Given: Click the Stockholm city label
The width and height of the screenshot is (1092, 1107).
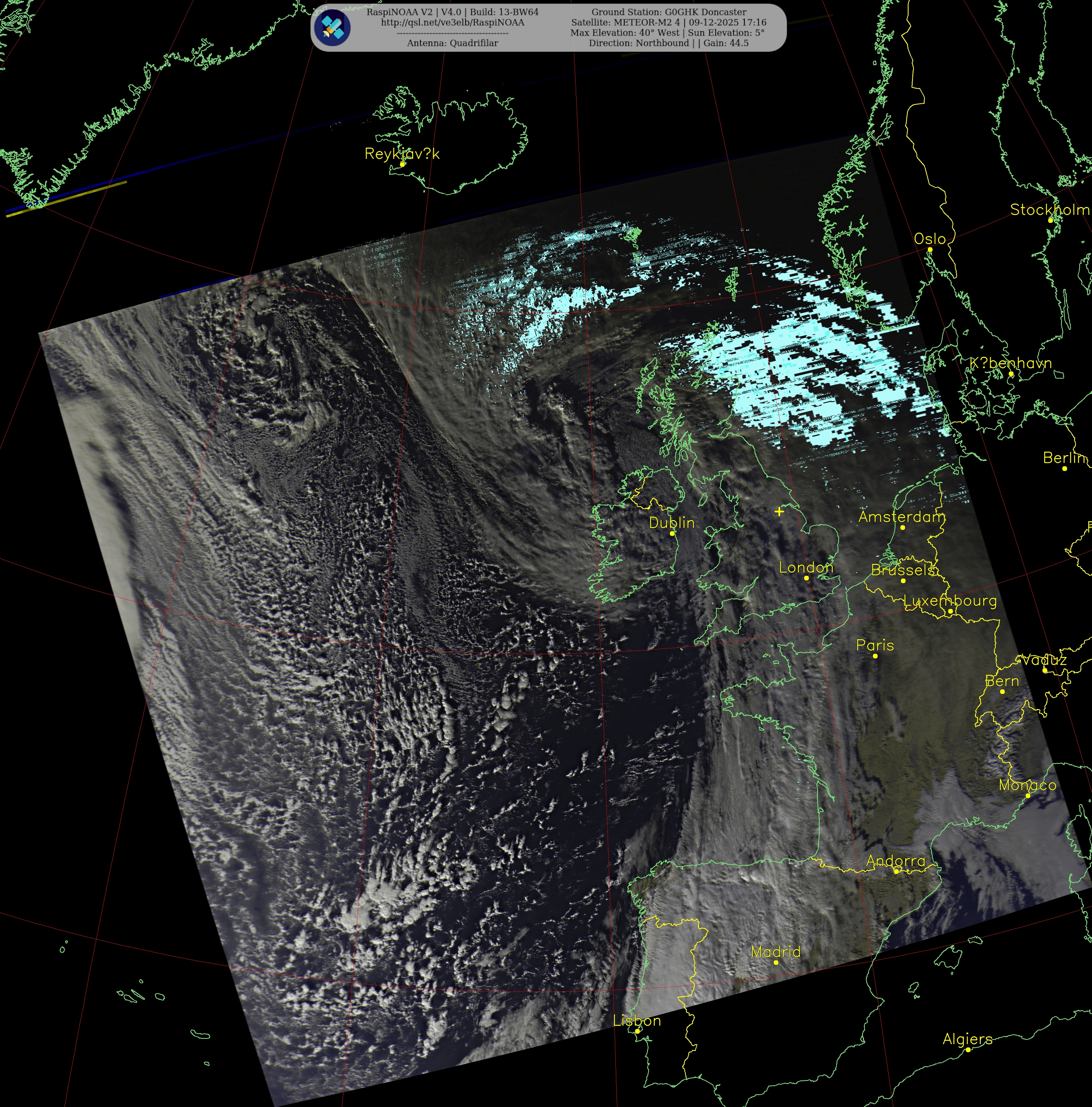Looking at the screenshot, I should pyautogui.click(x=1049, y=210).
